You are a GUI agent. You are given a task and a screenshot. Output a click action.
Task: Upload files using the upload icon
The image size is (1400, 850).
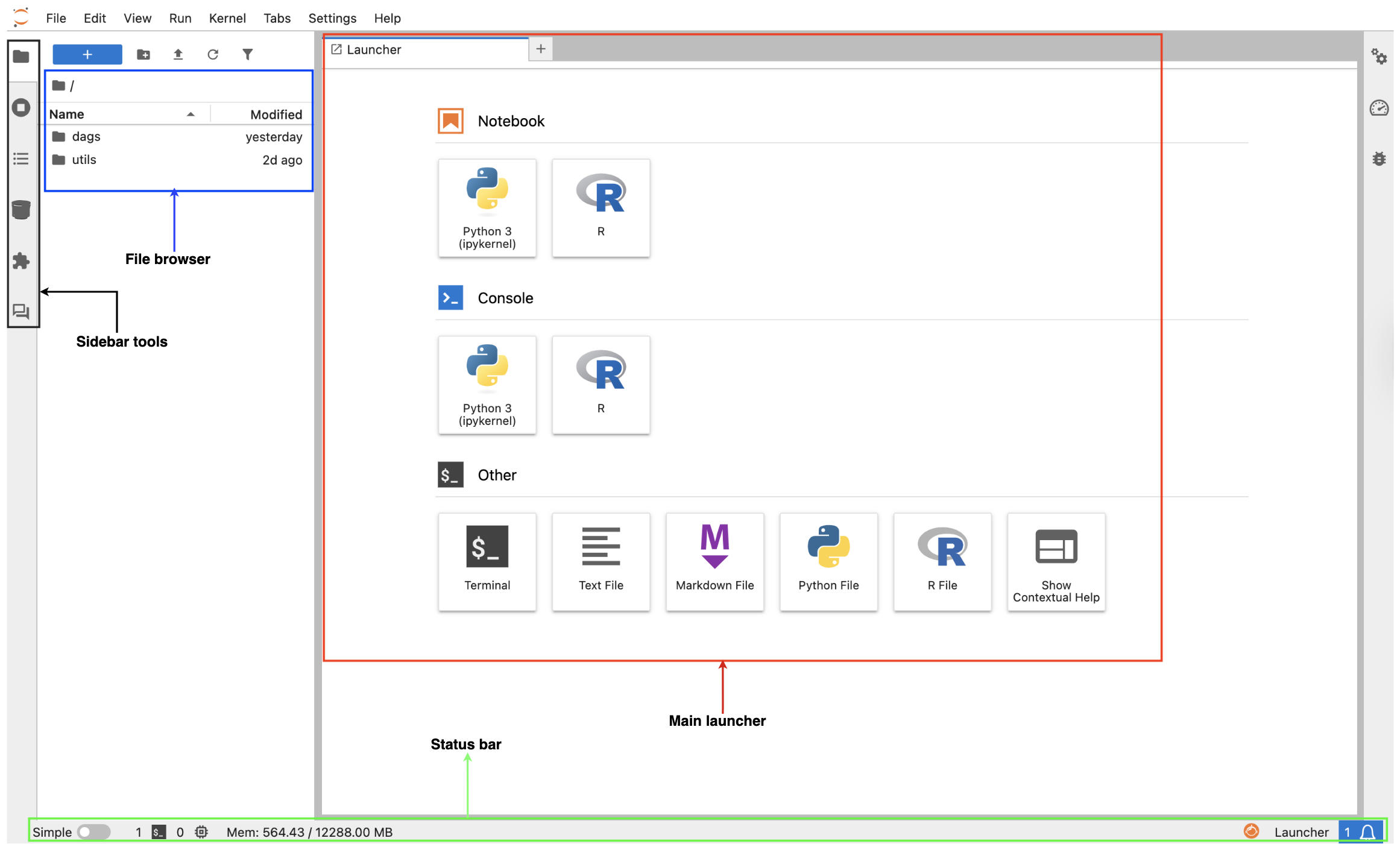pos(178,54)
